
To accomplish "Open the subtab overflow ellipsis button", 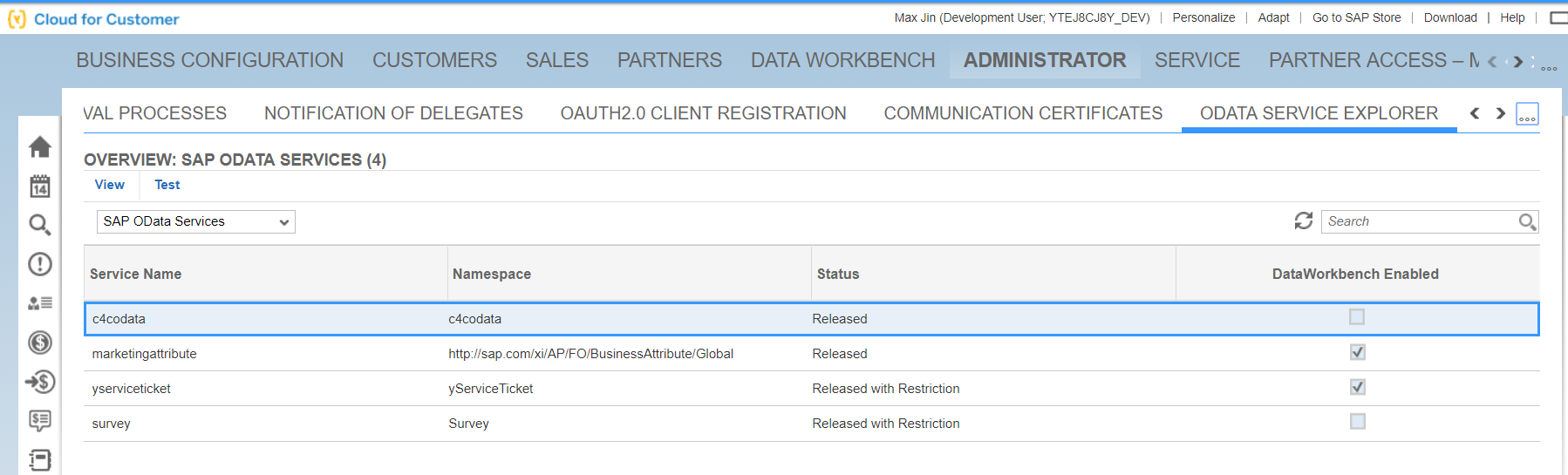I will [1528, 114].
